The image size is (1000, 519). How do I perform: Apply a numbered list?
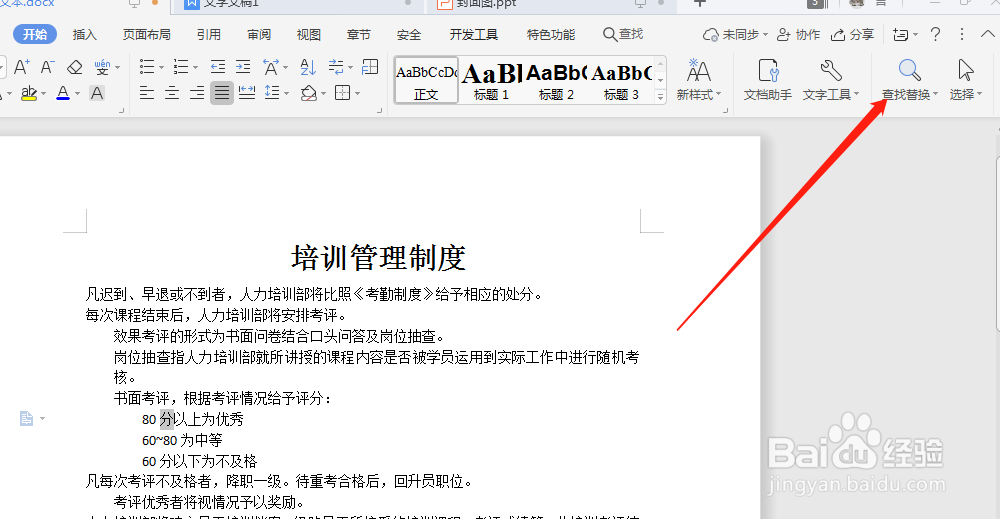pyautogui.click(x=181, y=66)
